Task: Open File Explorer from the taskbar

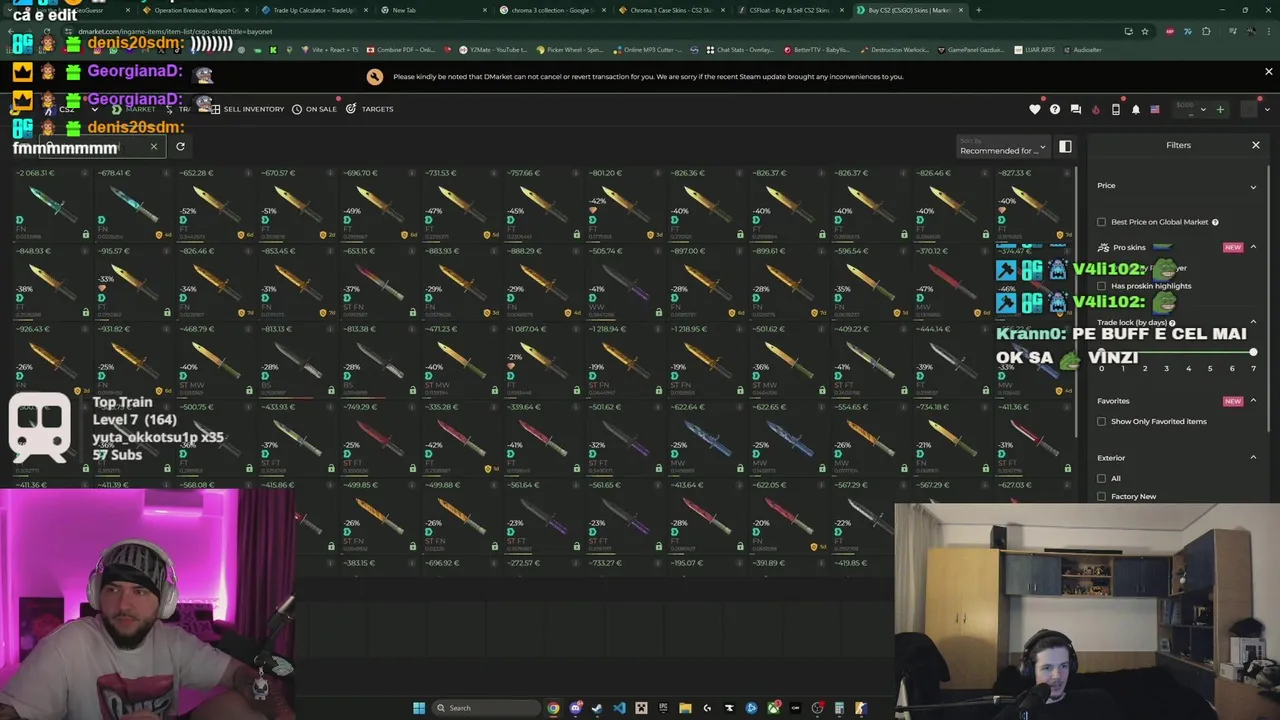Action: (x=685, y=708)
